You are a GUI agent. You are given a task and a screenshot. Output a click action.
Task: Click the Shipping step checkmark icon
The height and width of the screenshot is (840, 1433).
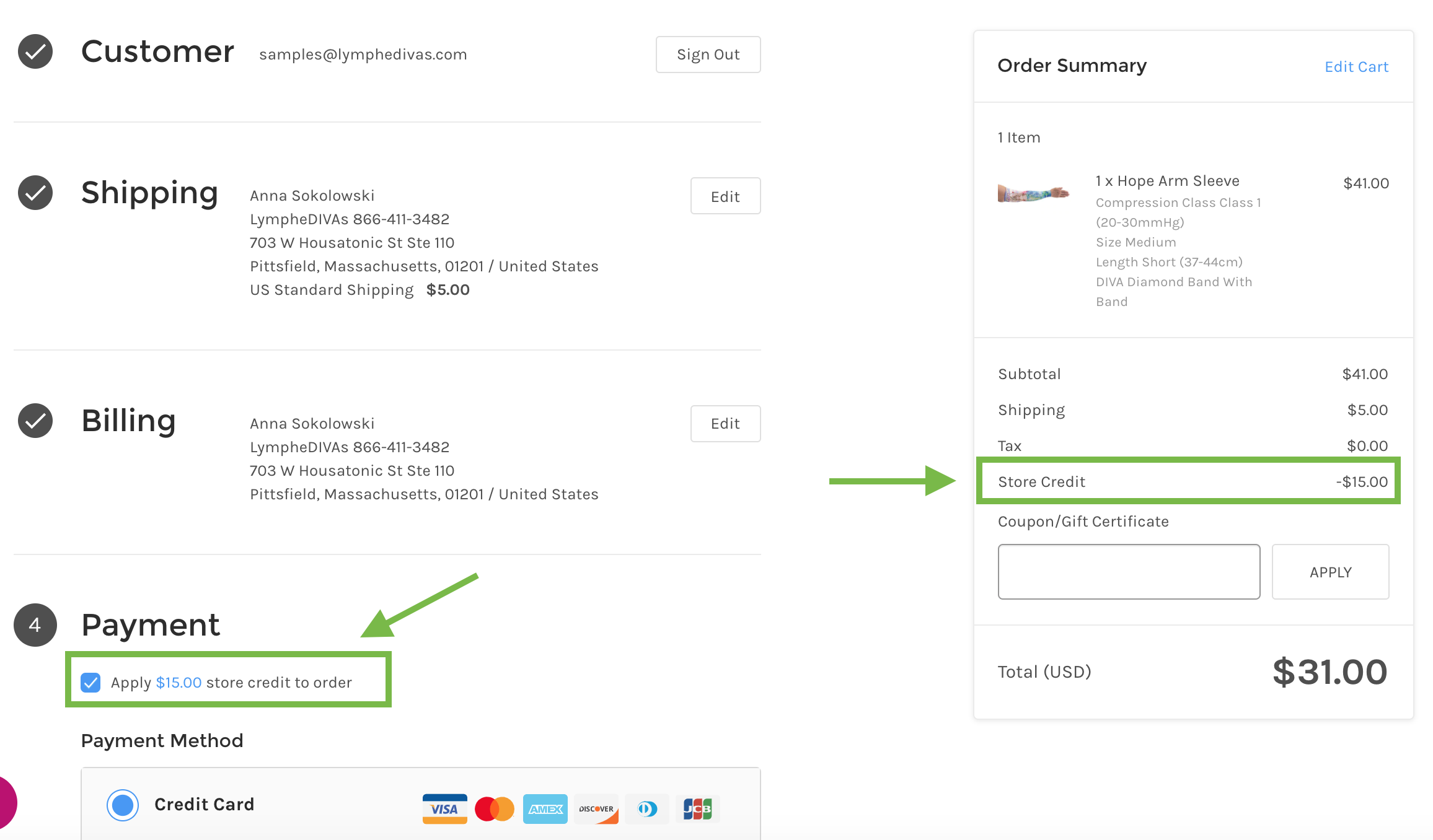click(x=35, y=193)
